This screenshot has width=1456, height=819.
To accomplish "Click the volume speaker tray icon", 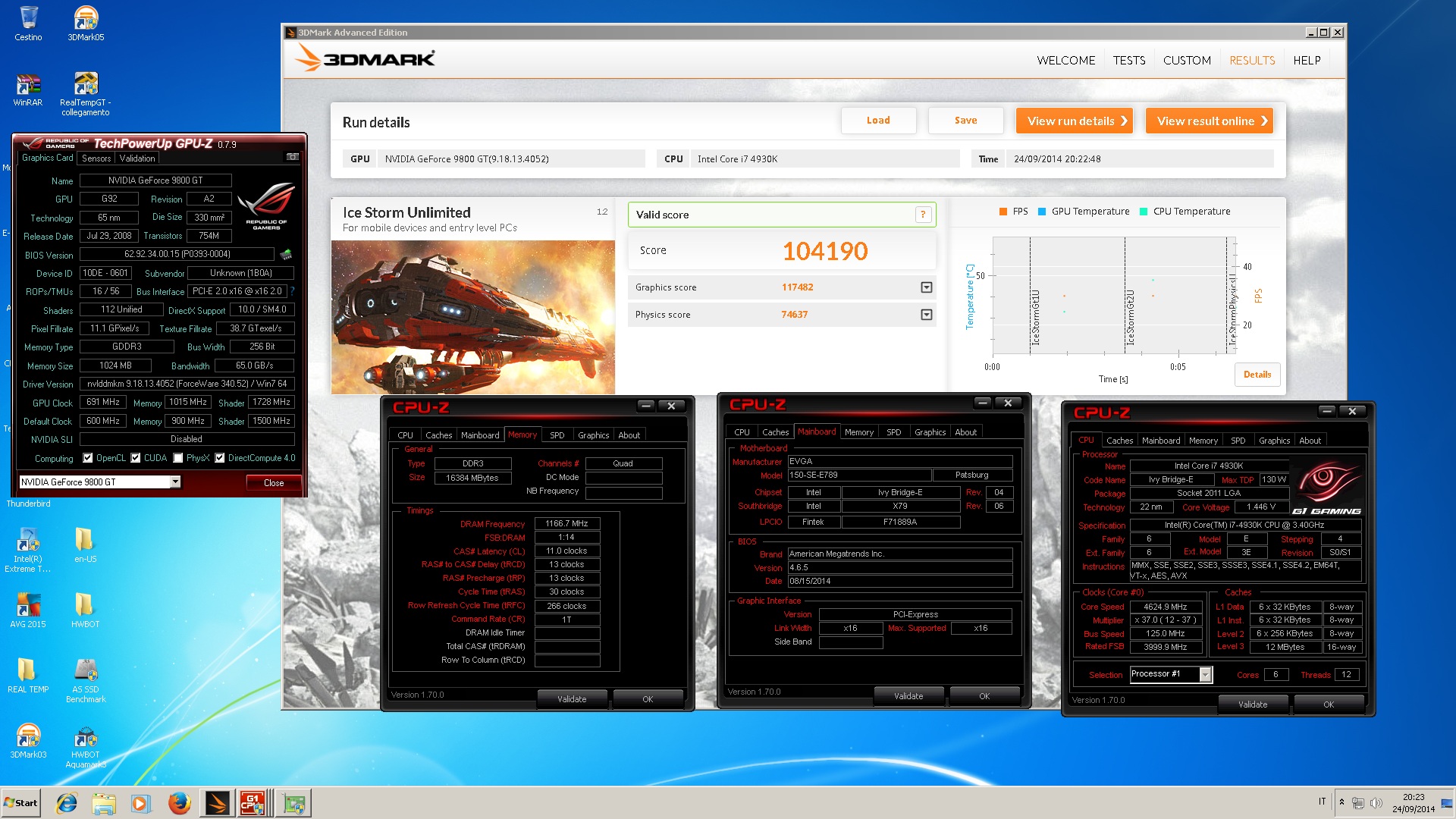I will 1376,803.
